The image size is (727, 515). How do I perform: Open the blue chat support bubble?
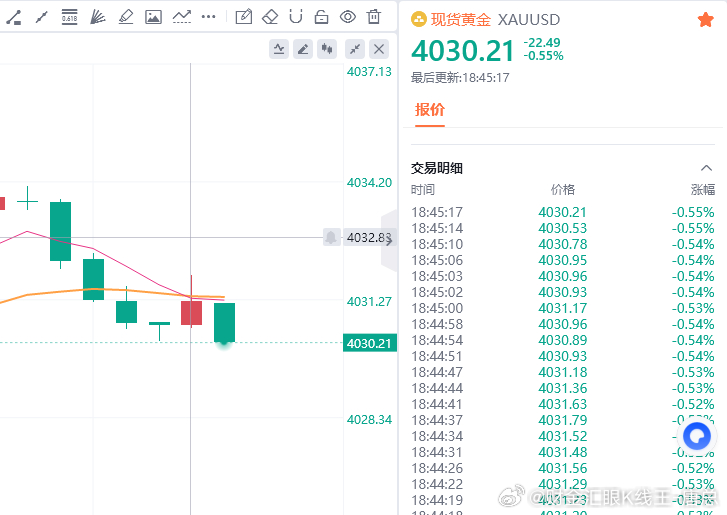(x=697, y=436)
